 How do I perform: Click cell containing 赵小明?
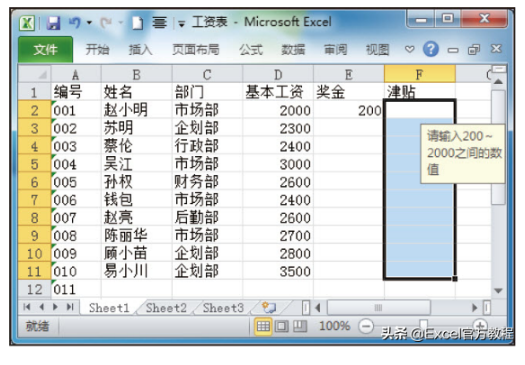137,110
